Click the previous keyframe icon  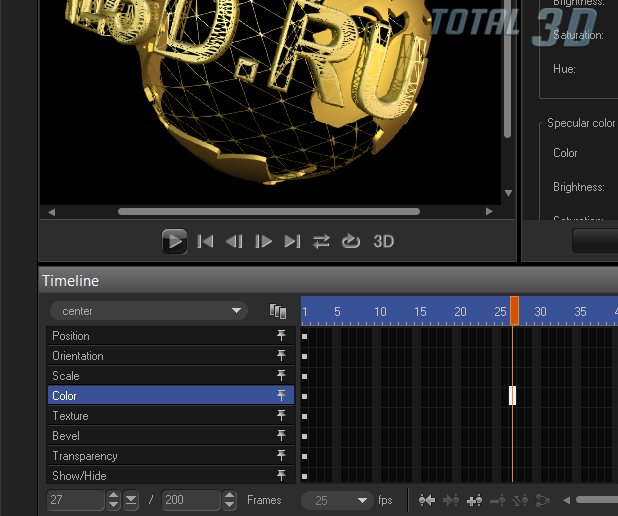[x=427, y=500]
